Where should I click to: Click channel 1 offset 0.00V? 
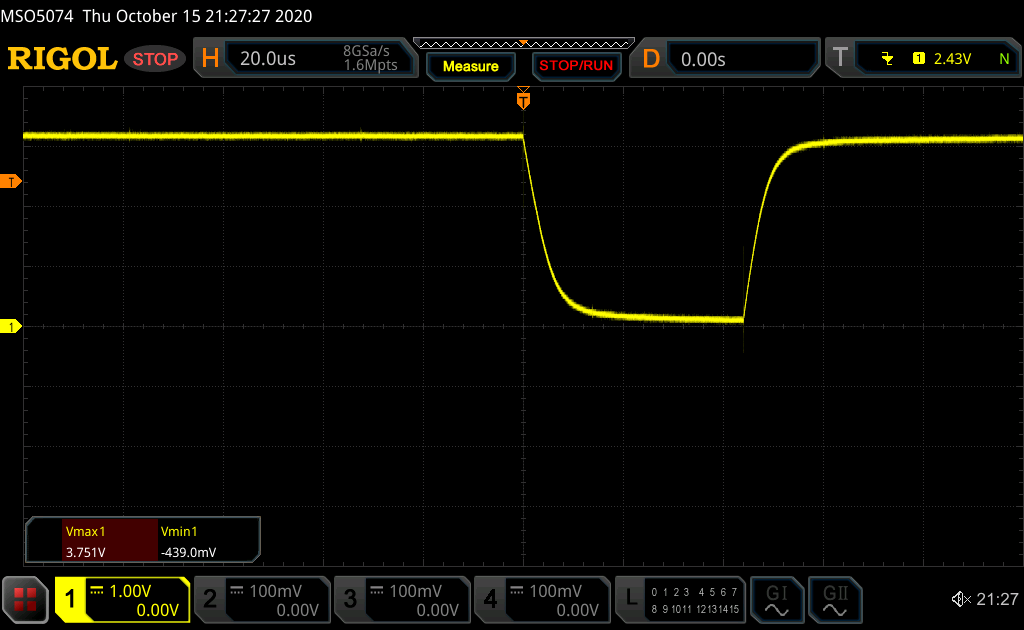tap(157, 610)
